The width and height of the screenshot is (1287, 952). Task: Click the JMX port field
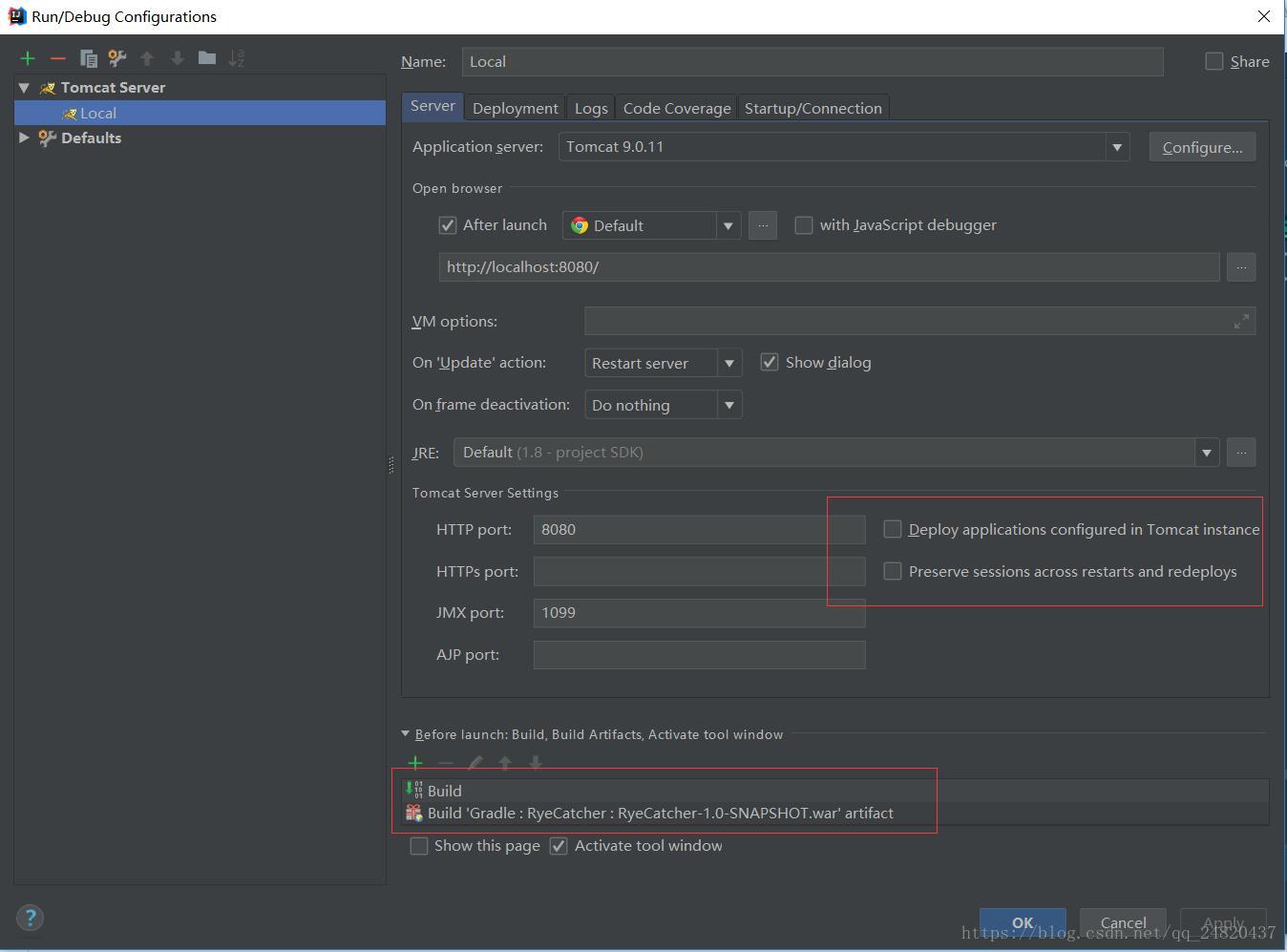(x=699, y=613)
